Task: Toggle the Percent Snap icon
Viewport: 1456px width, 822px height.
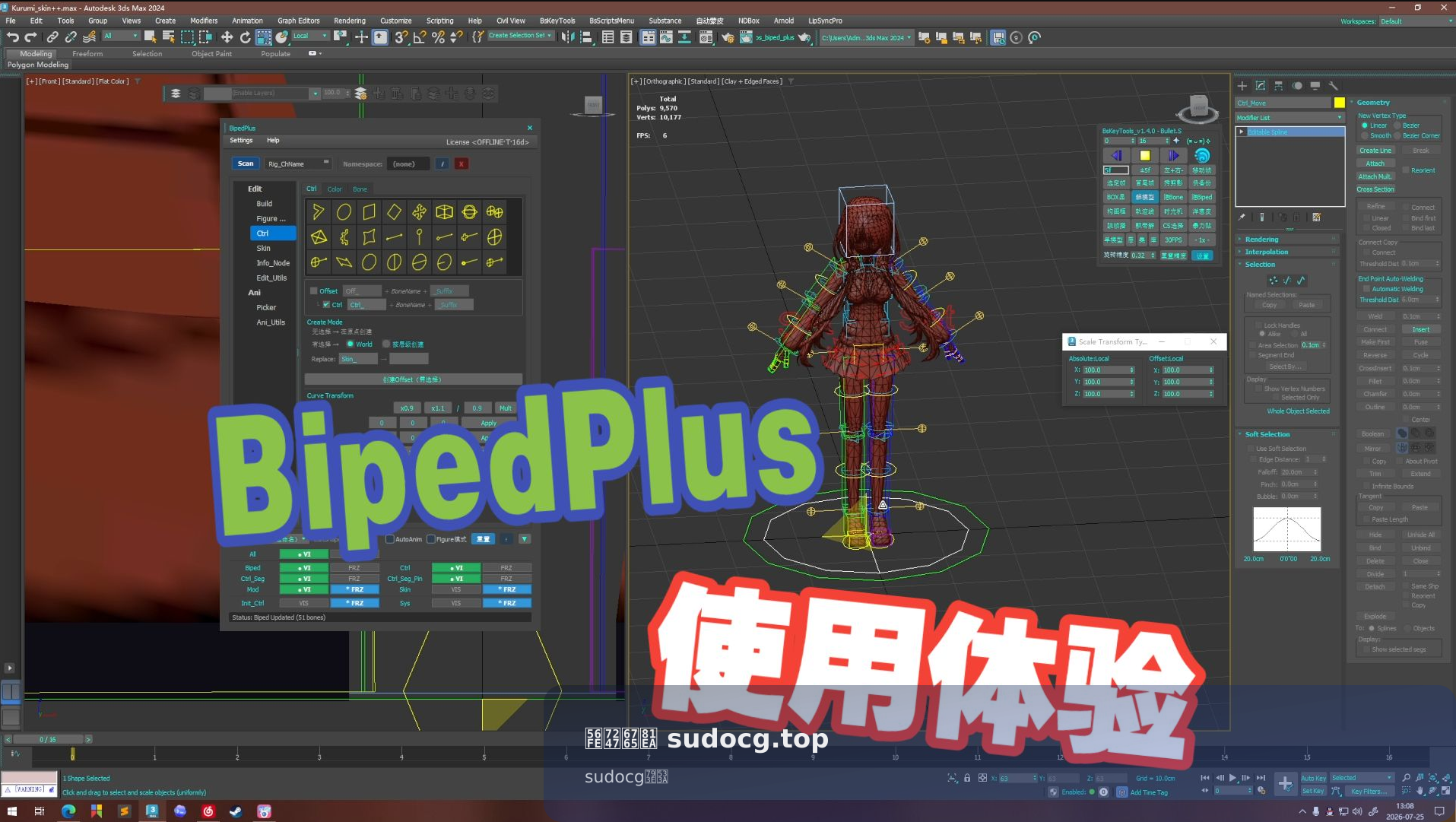Action: [438, 36]
